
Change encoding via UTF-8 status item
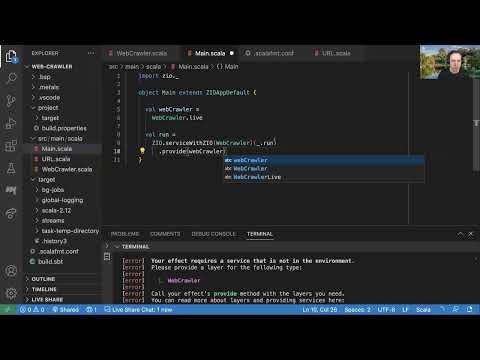386,310
